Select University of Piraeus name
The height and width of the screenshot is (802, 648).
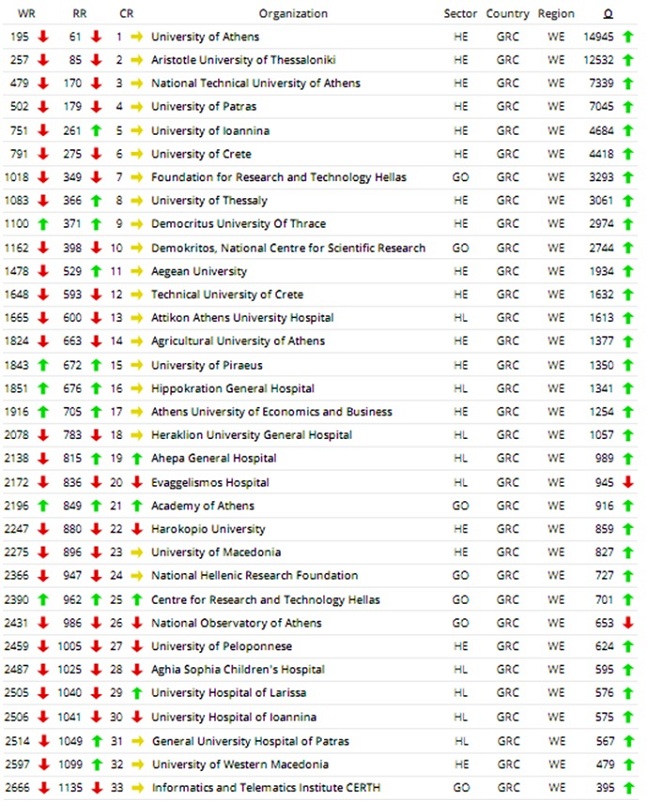click(207, 365)
